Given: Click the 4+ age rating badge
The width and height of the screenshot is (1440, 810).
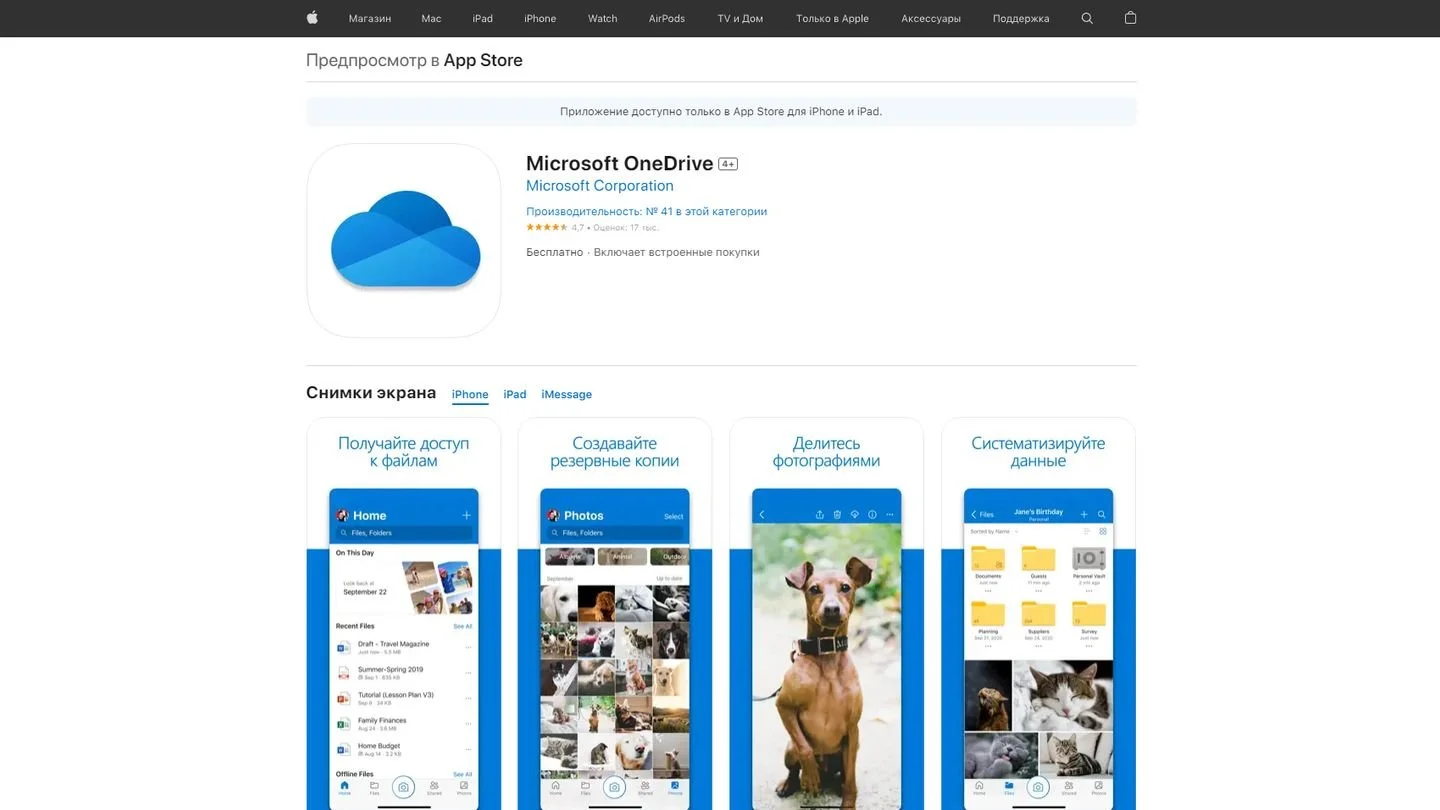Looking at the screenshot, I should (x=728, y=164).
